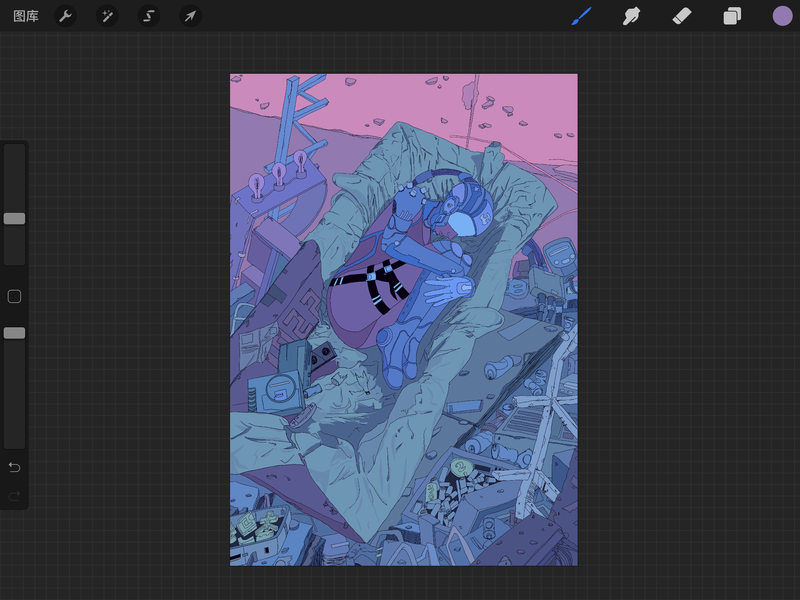This screenshot has width=800, height=600.
Task: Select the Brush tool
Action: (x=582, y=16)
